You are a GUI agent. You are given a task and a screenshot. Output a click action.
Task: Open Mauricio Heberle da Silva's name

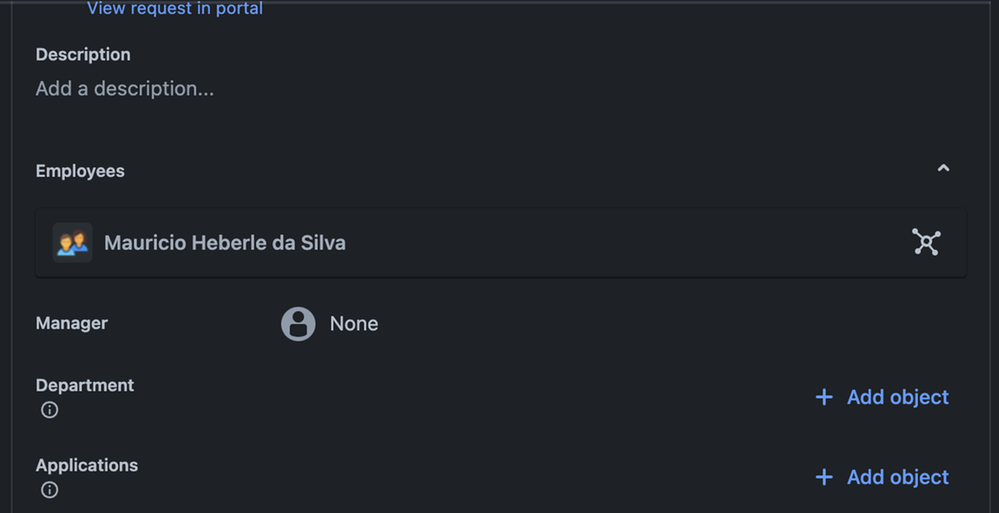(225, 243)
